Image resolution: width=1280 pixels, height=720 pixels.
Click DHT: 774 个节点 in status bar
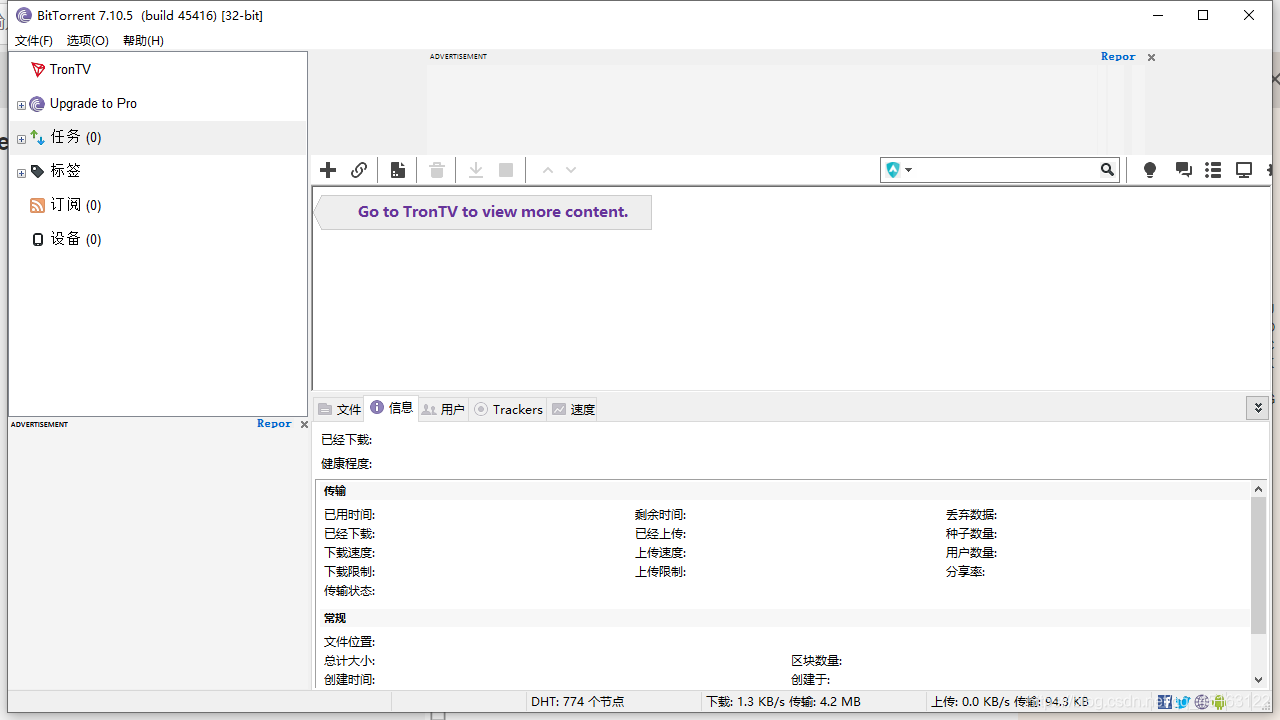[578, 702]
